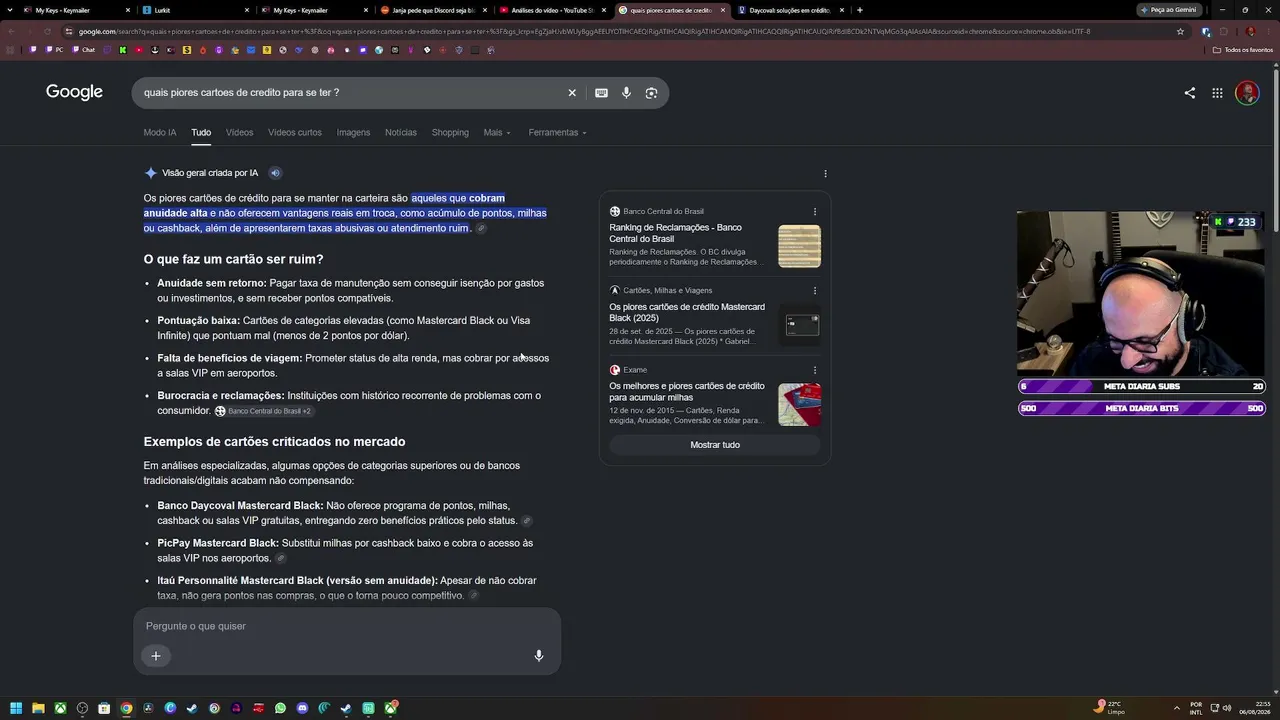Expand the 'Banco Central do Brasil +2' sources chip
The width and height of the screenshot is (1280, 720).
(263, 411)
